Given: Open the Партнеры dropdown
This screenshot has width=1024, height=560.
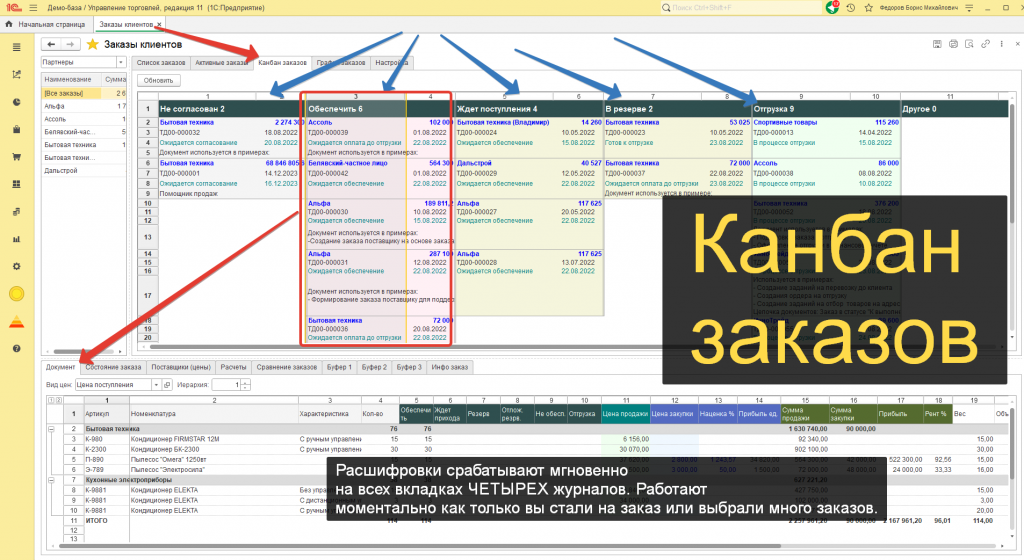Looking at the screenshot, I should coord(121,62).
